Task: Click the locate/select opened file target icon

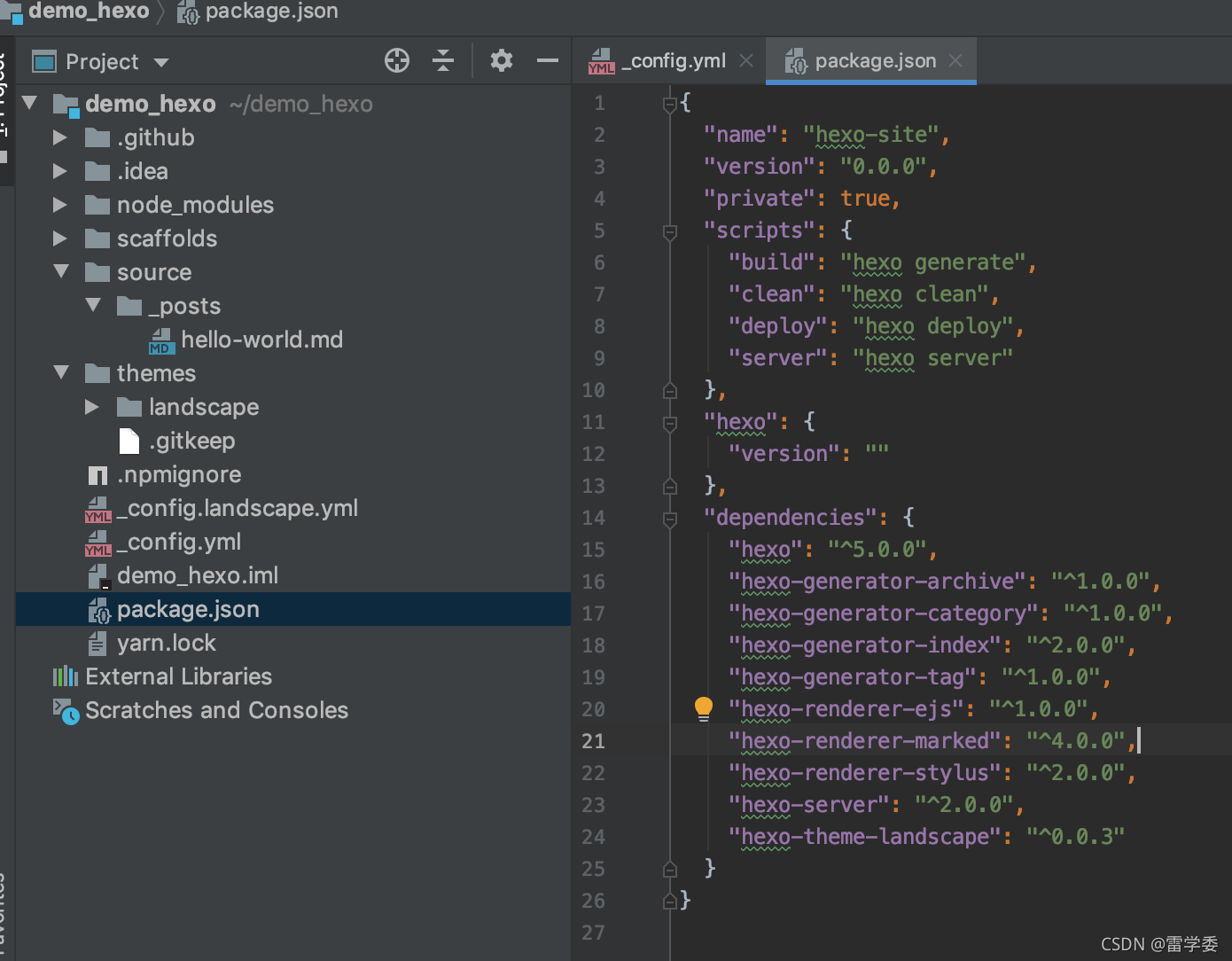Action: (397, 60)
